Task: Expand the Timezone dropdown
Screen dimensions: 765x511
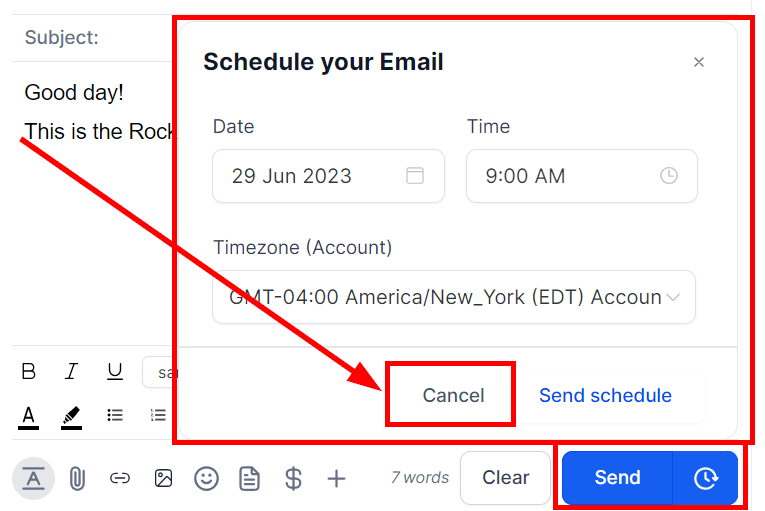Action: click(454, 297)
